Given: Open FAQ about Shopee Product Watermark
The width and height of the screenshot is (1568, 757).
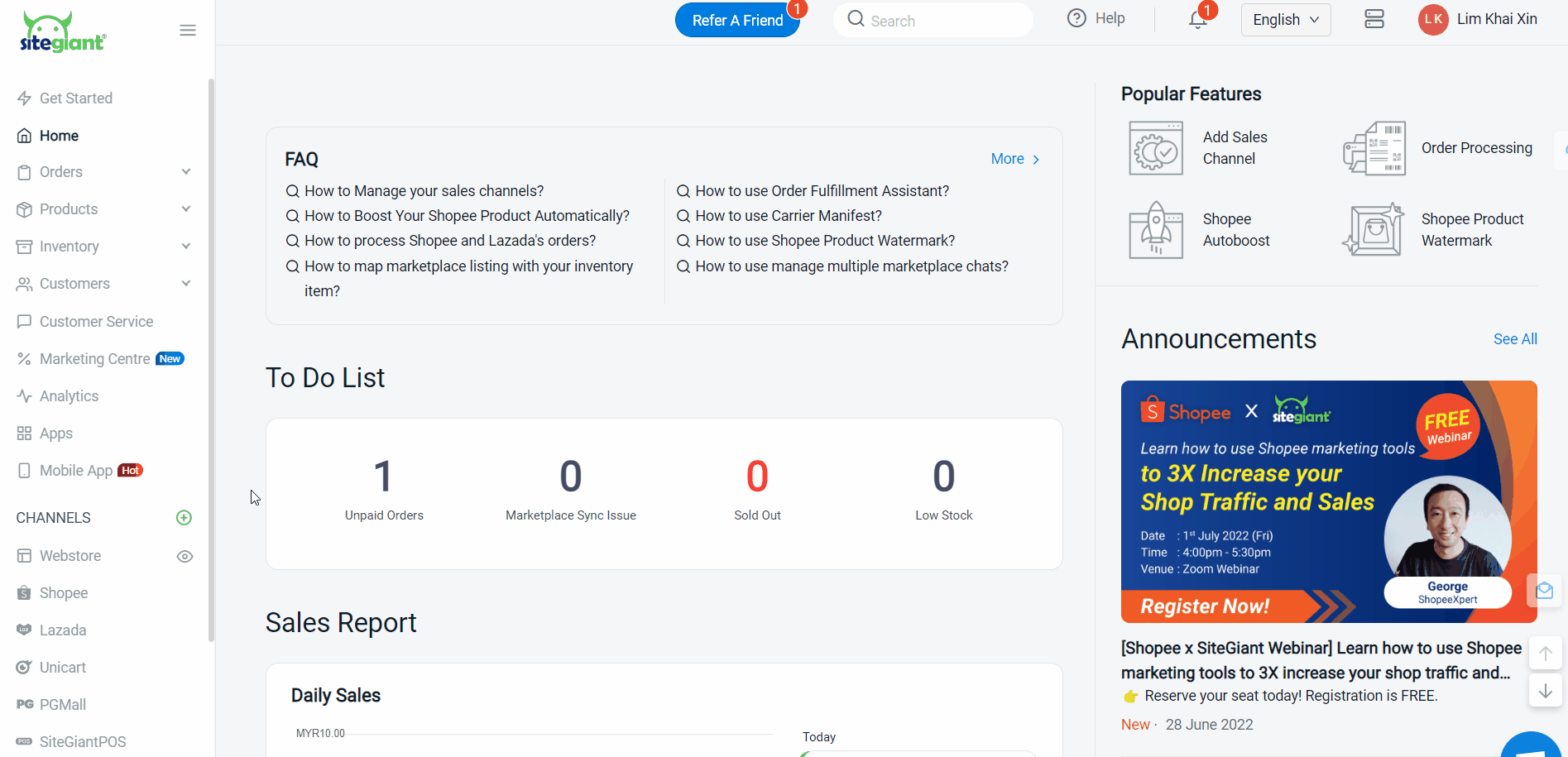Looking at the screenshot, I should (824, 241).
